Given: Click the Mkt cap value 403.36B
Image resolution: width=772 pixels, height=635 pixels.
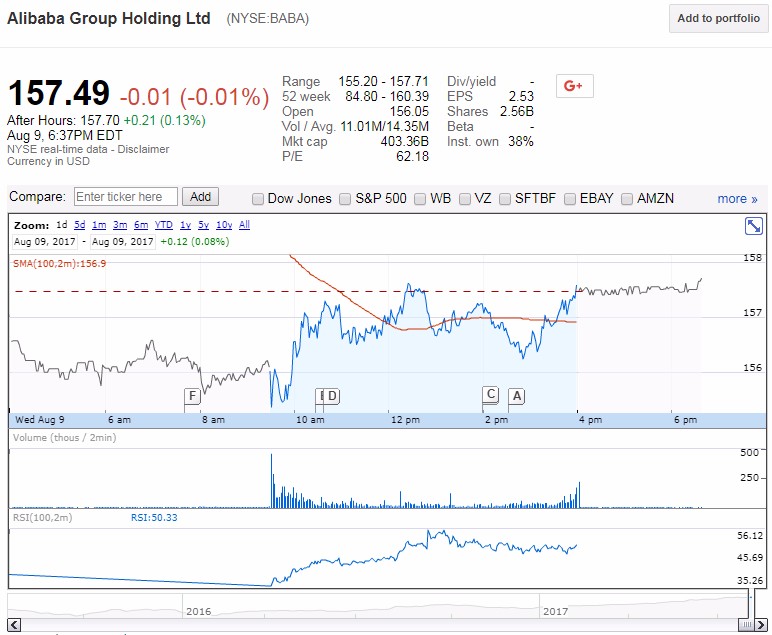Looking at the screenshot, I should (x=404, y=142).
